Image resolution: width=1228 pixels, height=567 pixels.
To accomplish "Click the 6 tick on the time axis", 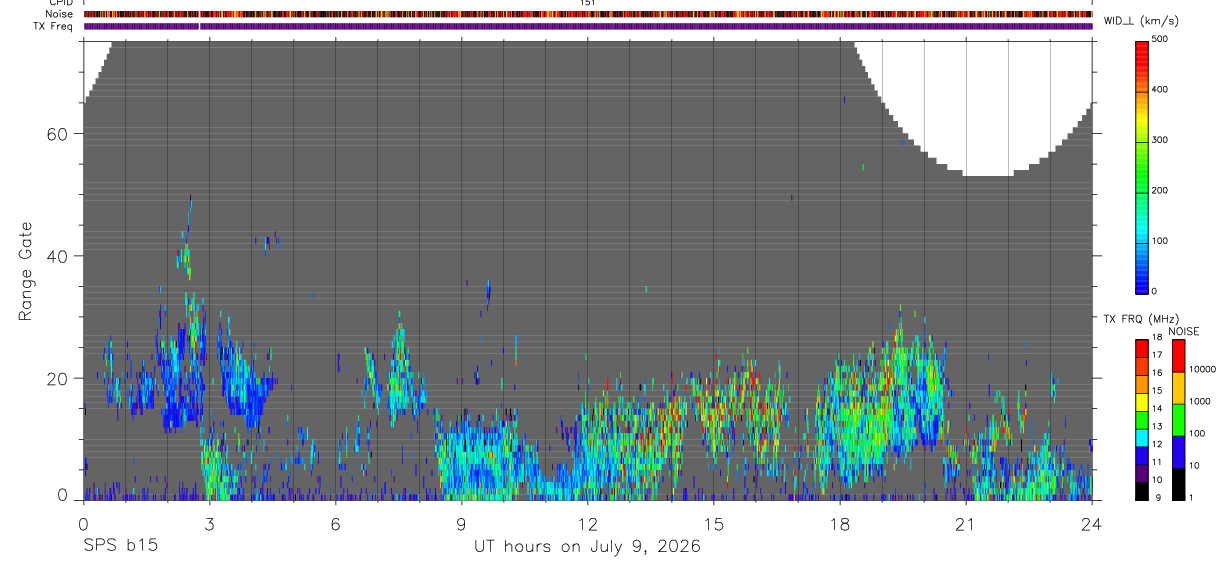I will [x=335, y=523].
